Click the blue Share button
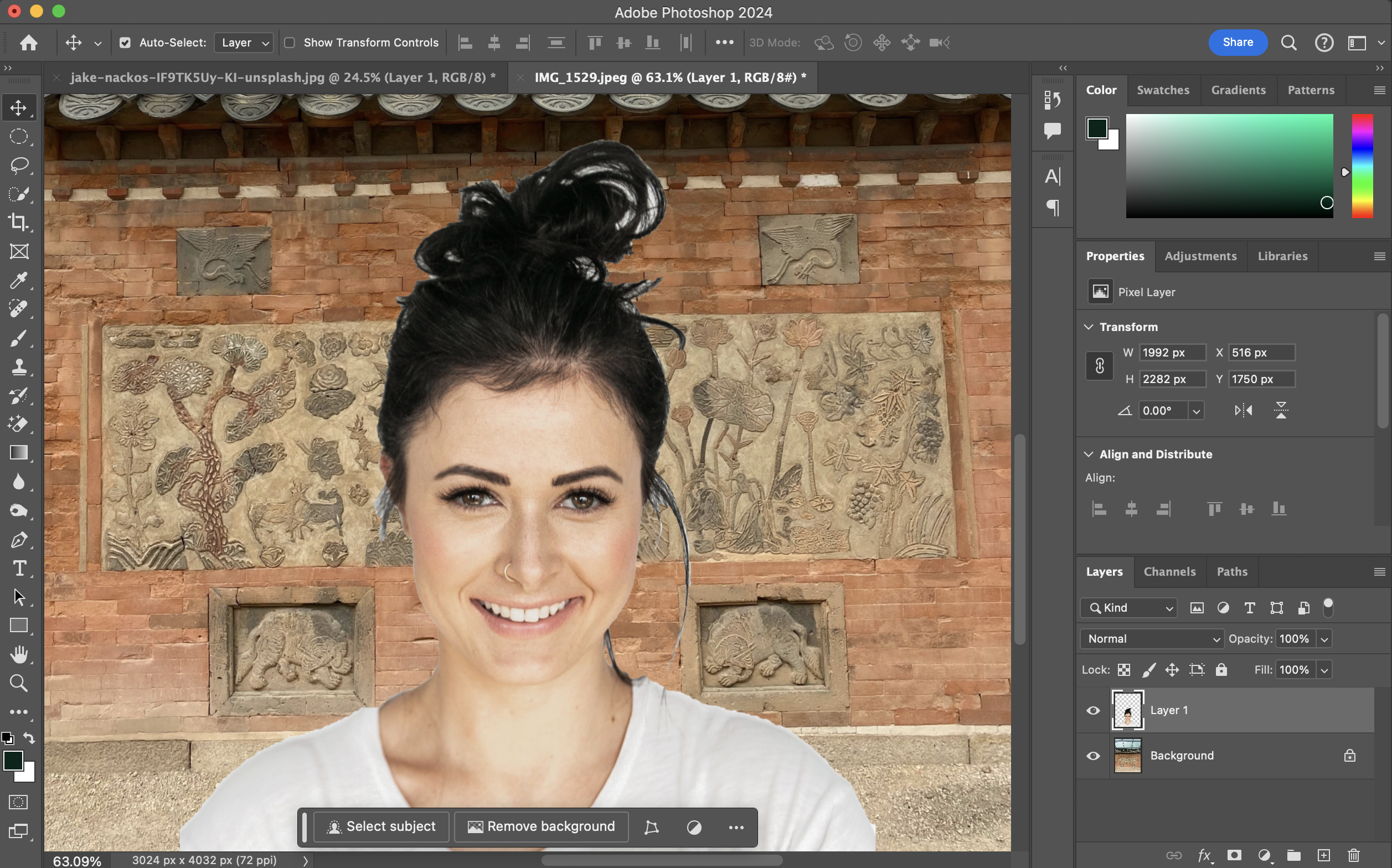Screen dimensions: 1392x868 tap(1238, 43)
